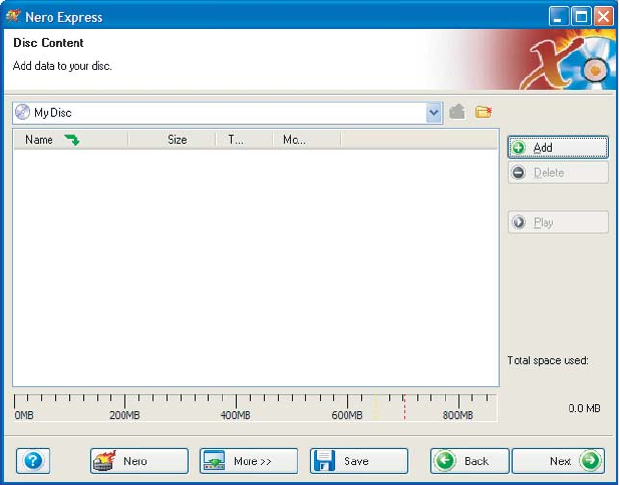Click the greyed-out Delete button
620x485 pixels.
pyautogui.click(x=558, y=173)
